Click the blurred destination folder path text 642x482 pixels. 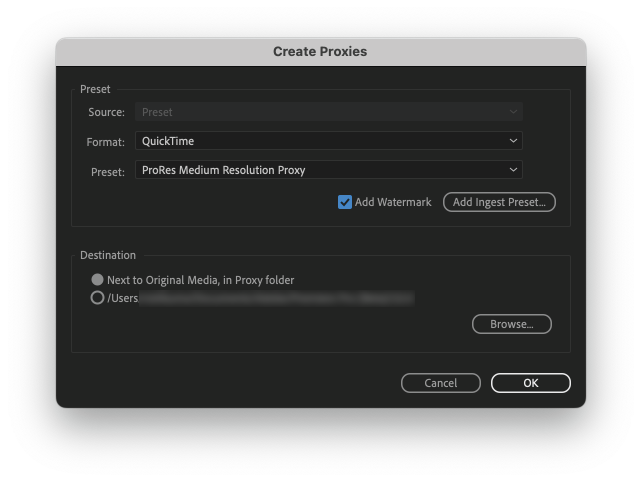tap(275, 297)
